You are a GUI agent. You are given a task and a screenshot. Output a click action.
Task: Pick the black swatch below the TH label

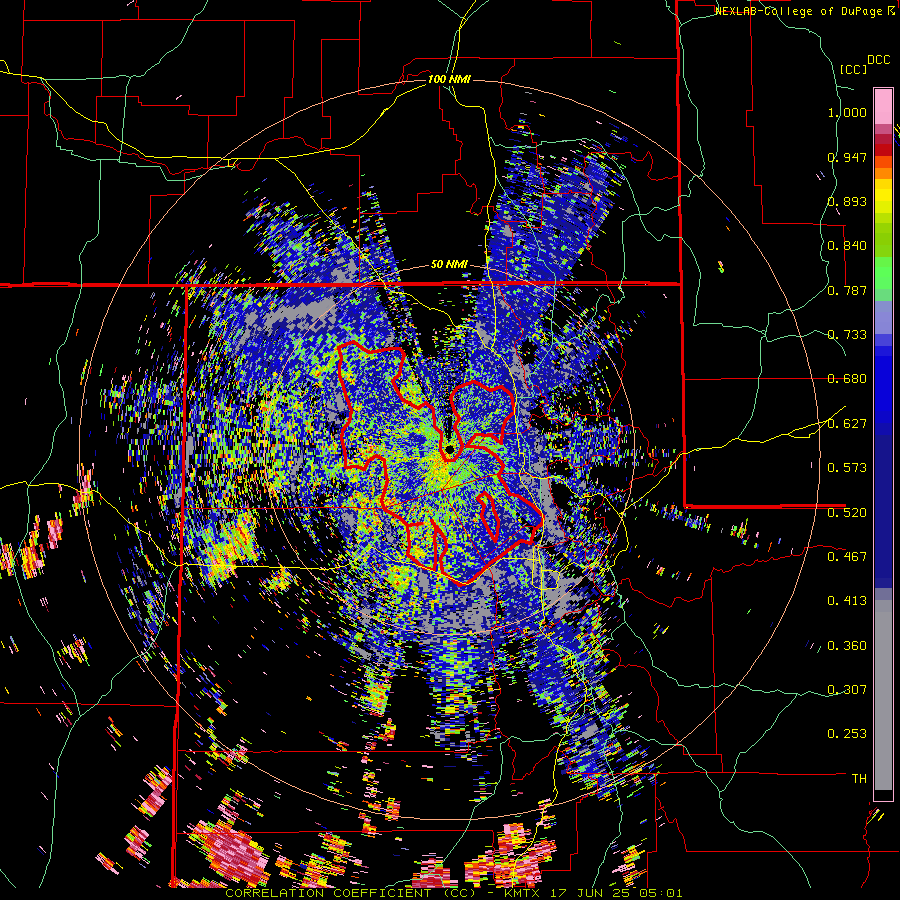(x=883, y=795)
